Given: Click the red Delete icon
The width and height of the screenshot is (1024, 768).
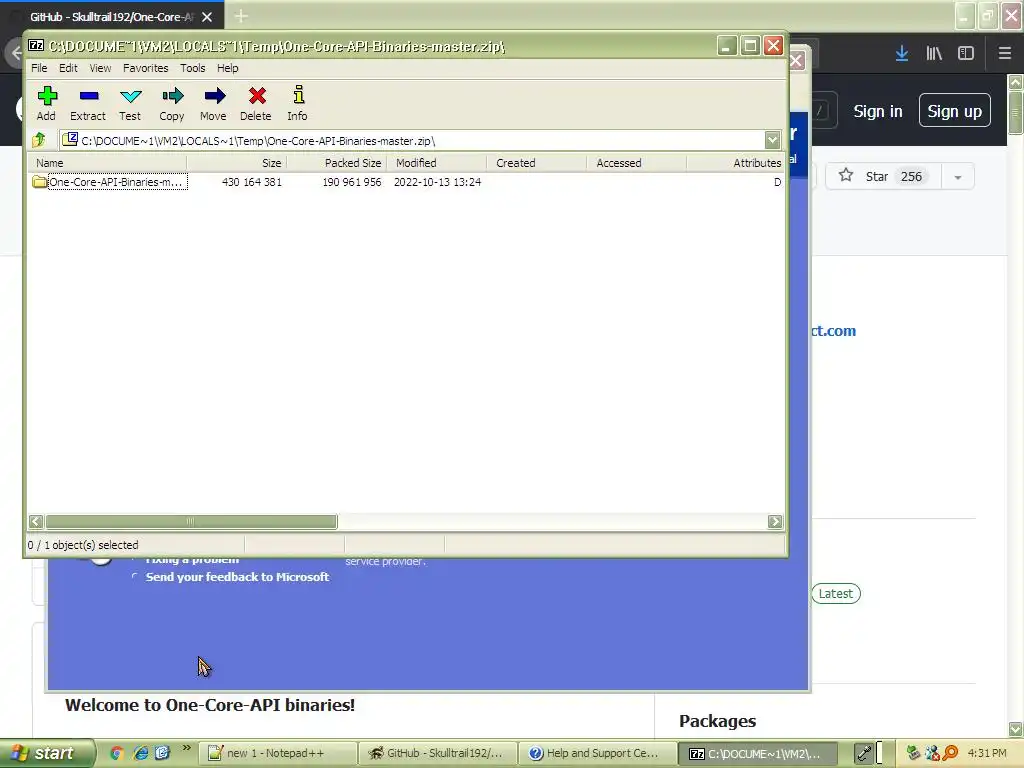Looking at the screenshot, I should (256, 103).
